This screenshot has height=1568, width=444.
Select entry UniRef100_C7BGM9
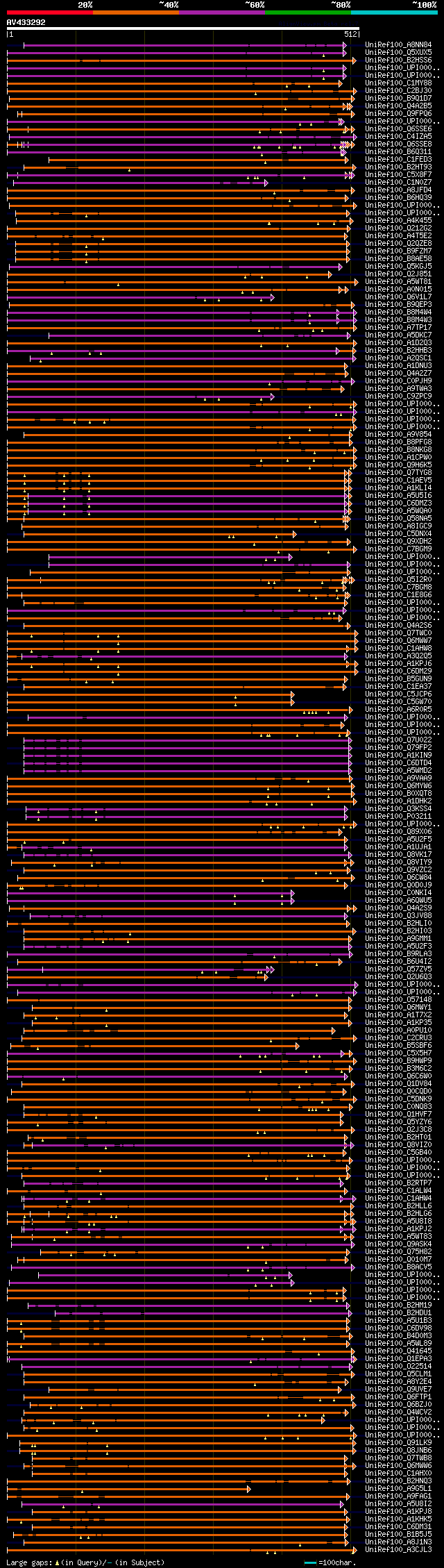pyautogui.click(x=398, y=549)
